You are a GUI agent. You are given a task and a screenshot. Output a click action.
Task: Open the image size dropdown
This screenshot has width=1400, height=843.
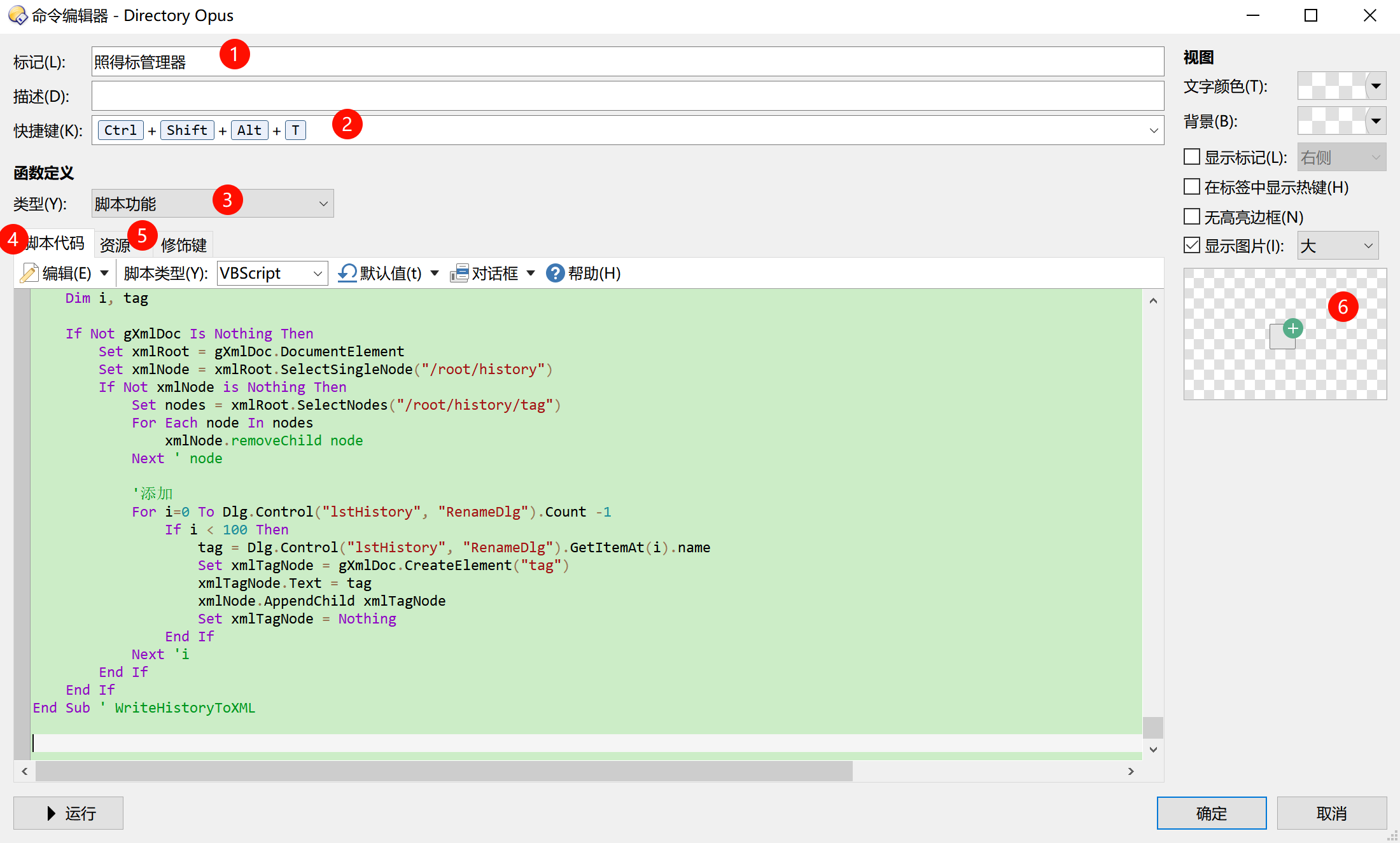1338,246
